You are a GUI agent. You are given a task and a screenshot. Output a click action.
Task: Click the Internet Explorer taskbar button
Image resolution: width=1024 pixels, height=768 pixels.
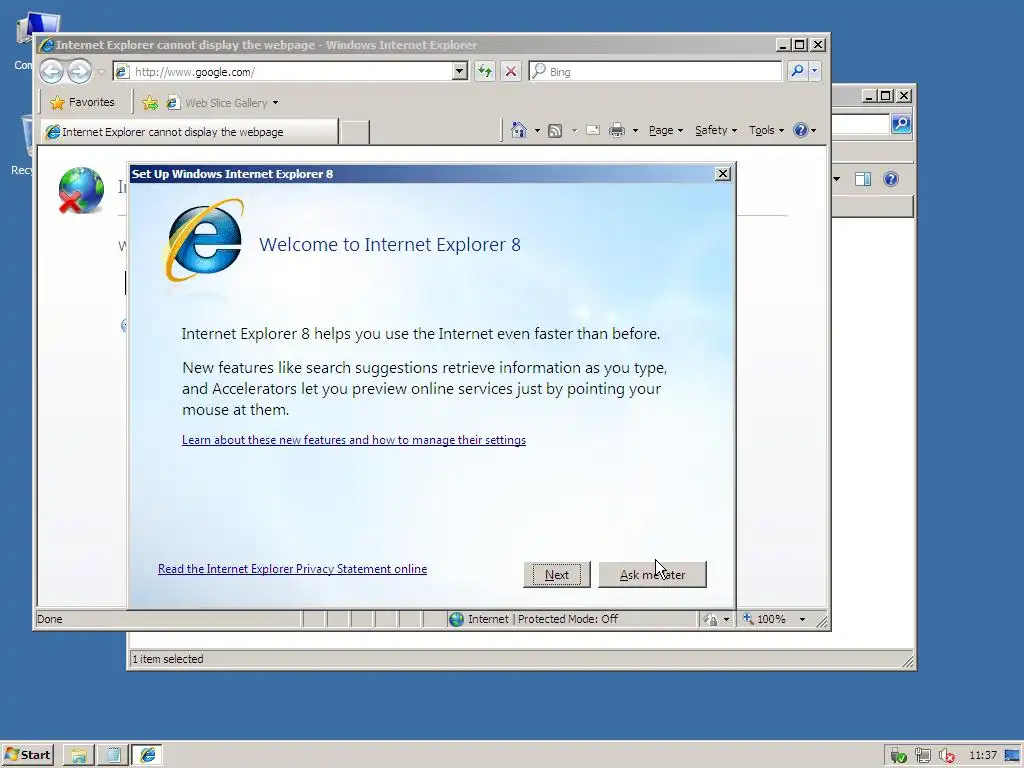click(x=148, y=755)
